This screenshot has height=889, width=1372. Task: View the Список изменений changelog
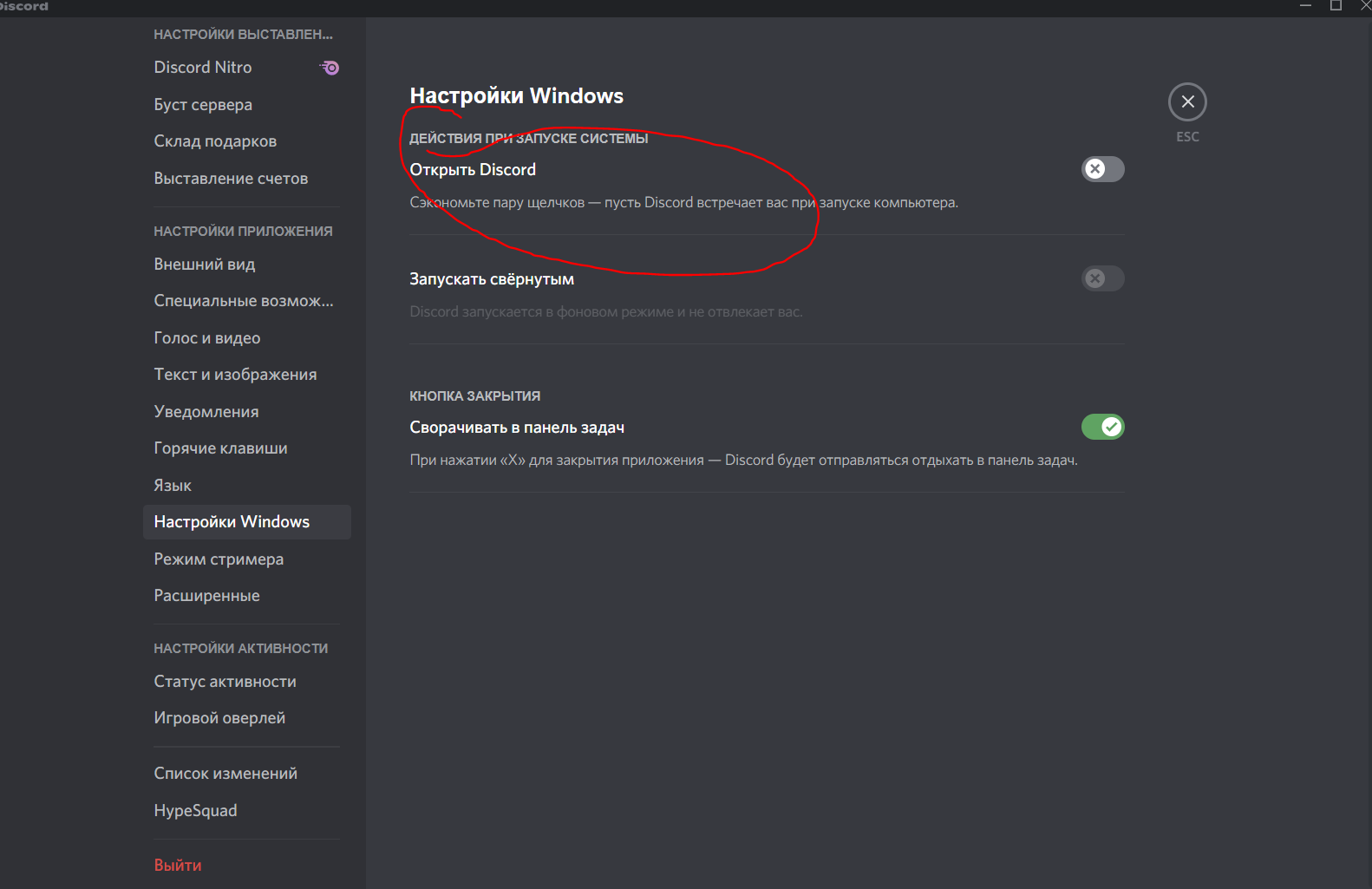[x=247, y=774]
